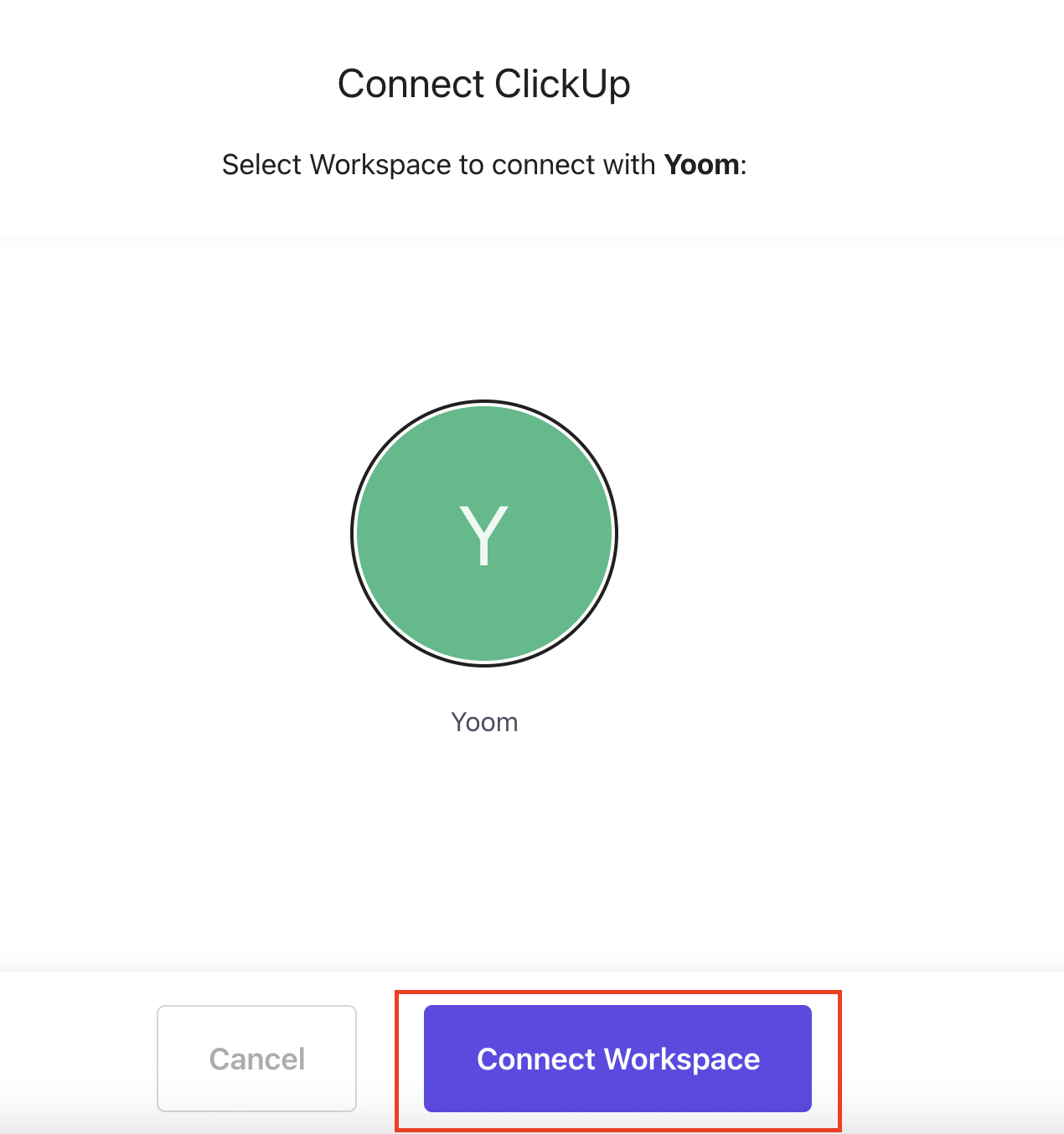Dismiss the dialog with Cancel
This screenshot has width=1064, height=1134.
(256, 1059)
